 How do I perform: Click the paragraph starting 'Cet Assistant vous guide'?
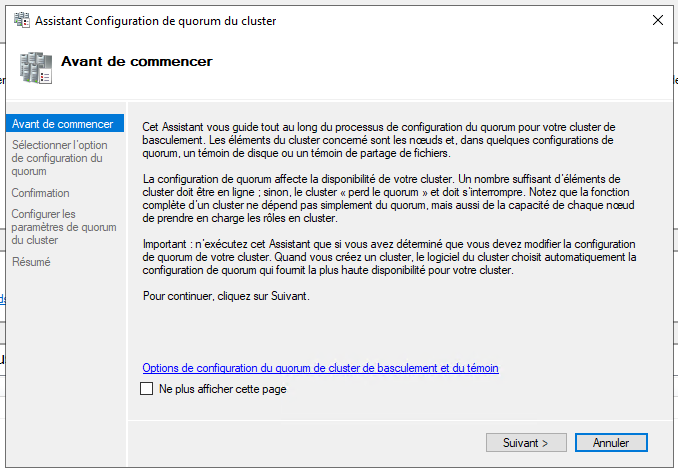[379, 140]
